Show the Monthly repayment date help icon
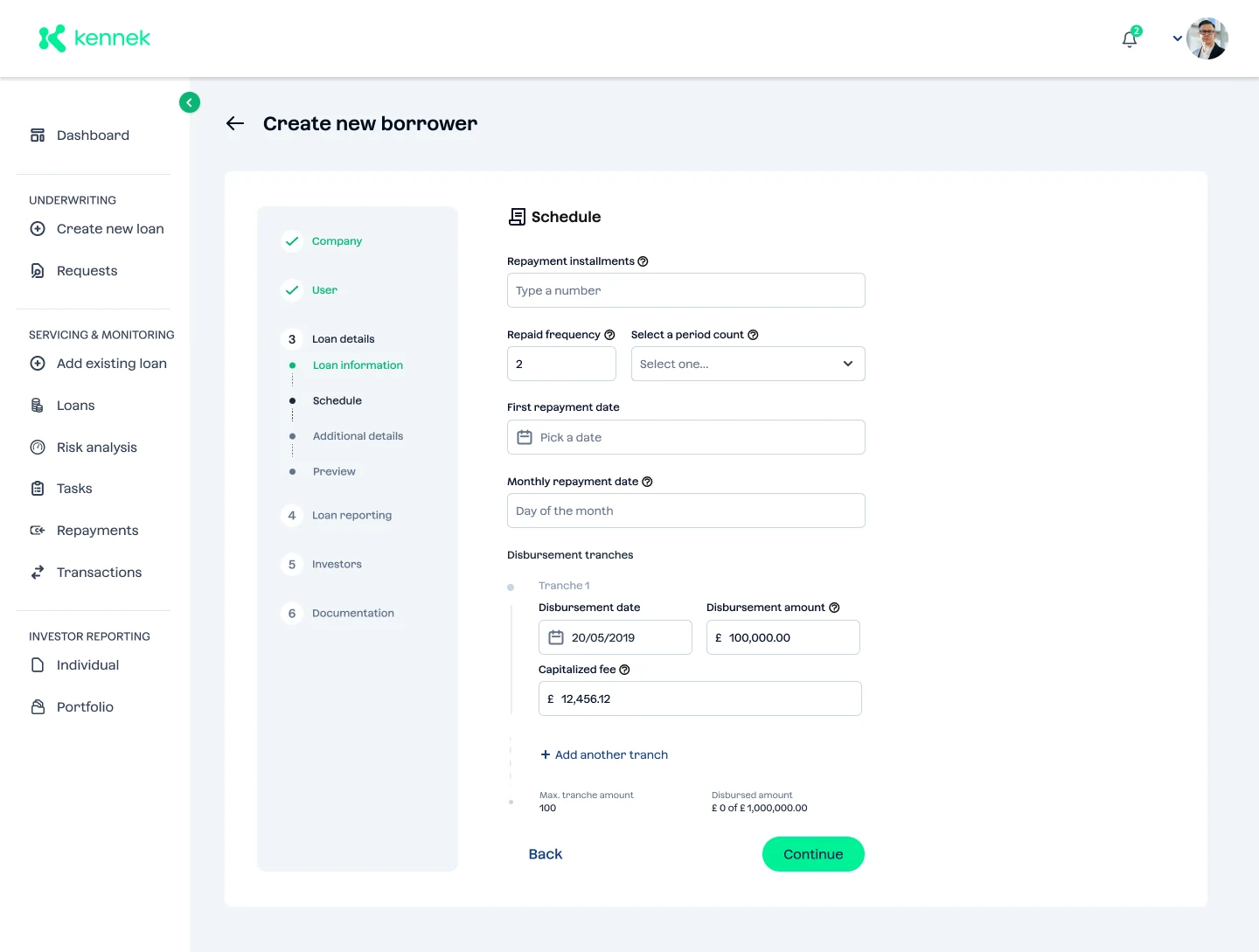 (x=647, y=482)
